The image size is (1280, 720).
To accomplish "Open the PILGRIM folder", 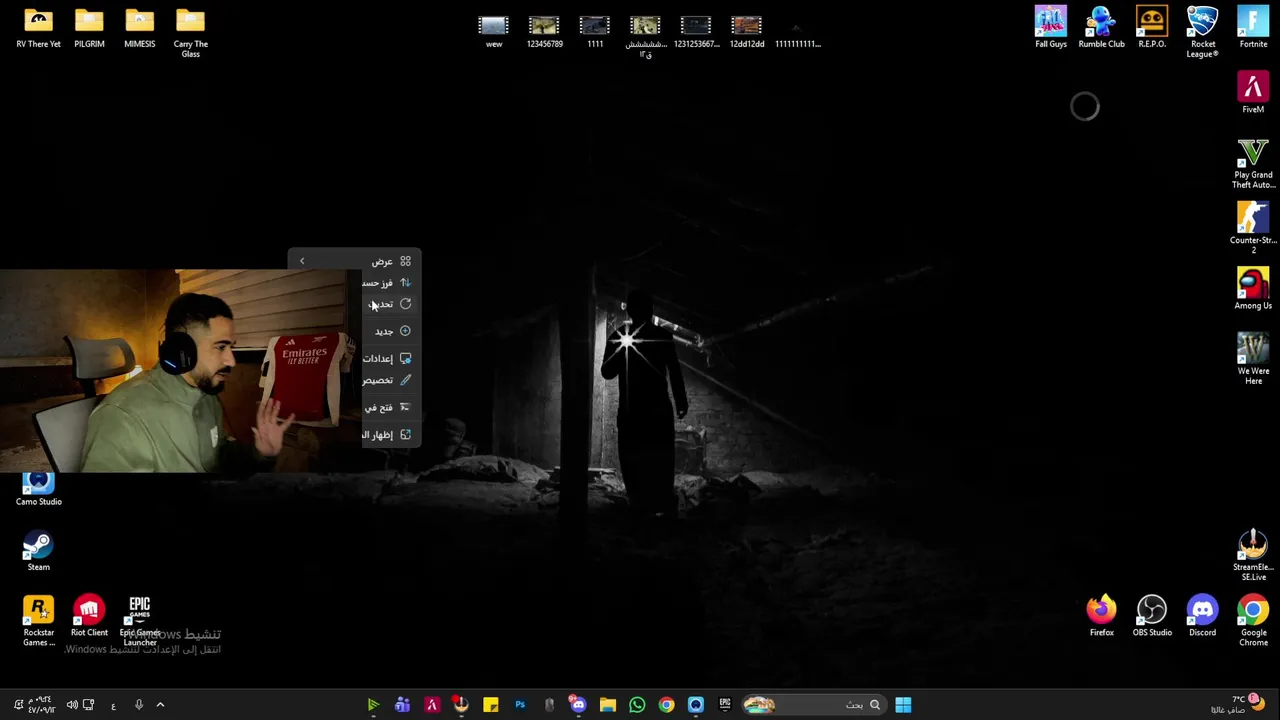I will coord(89,29).
